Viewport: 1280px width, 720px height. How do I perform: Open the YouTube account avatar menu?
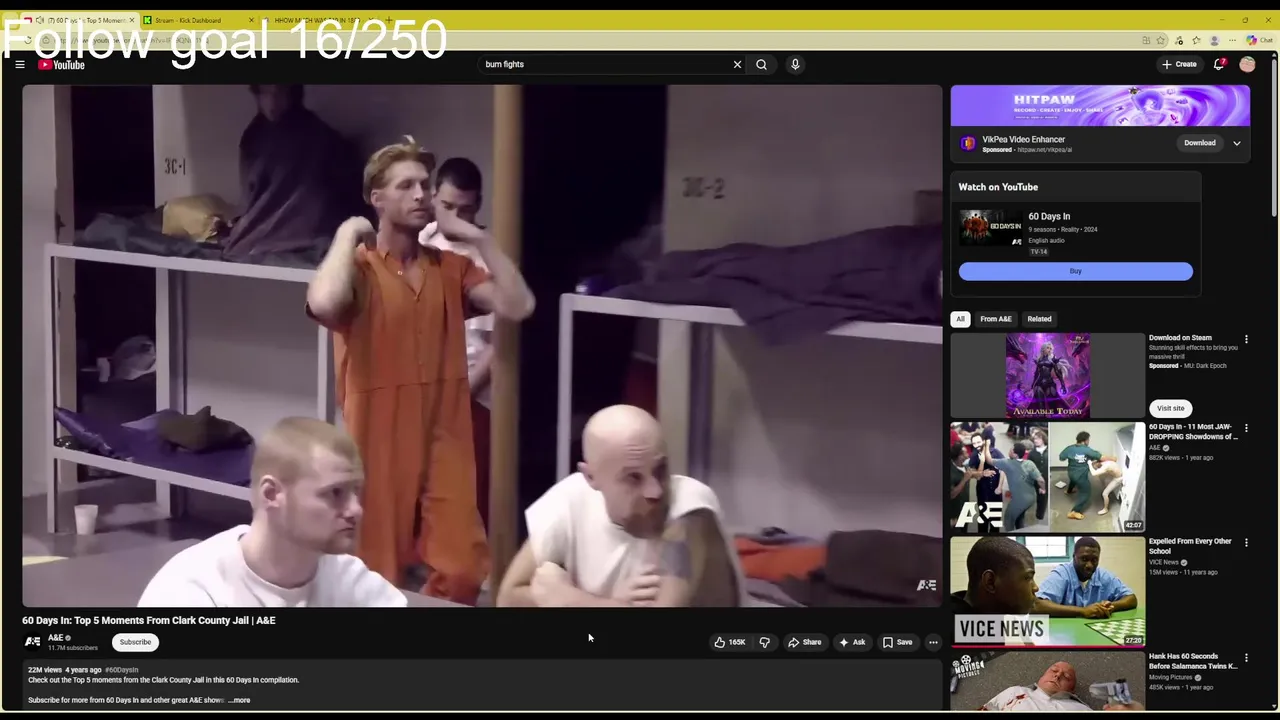(1247, 64)
